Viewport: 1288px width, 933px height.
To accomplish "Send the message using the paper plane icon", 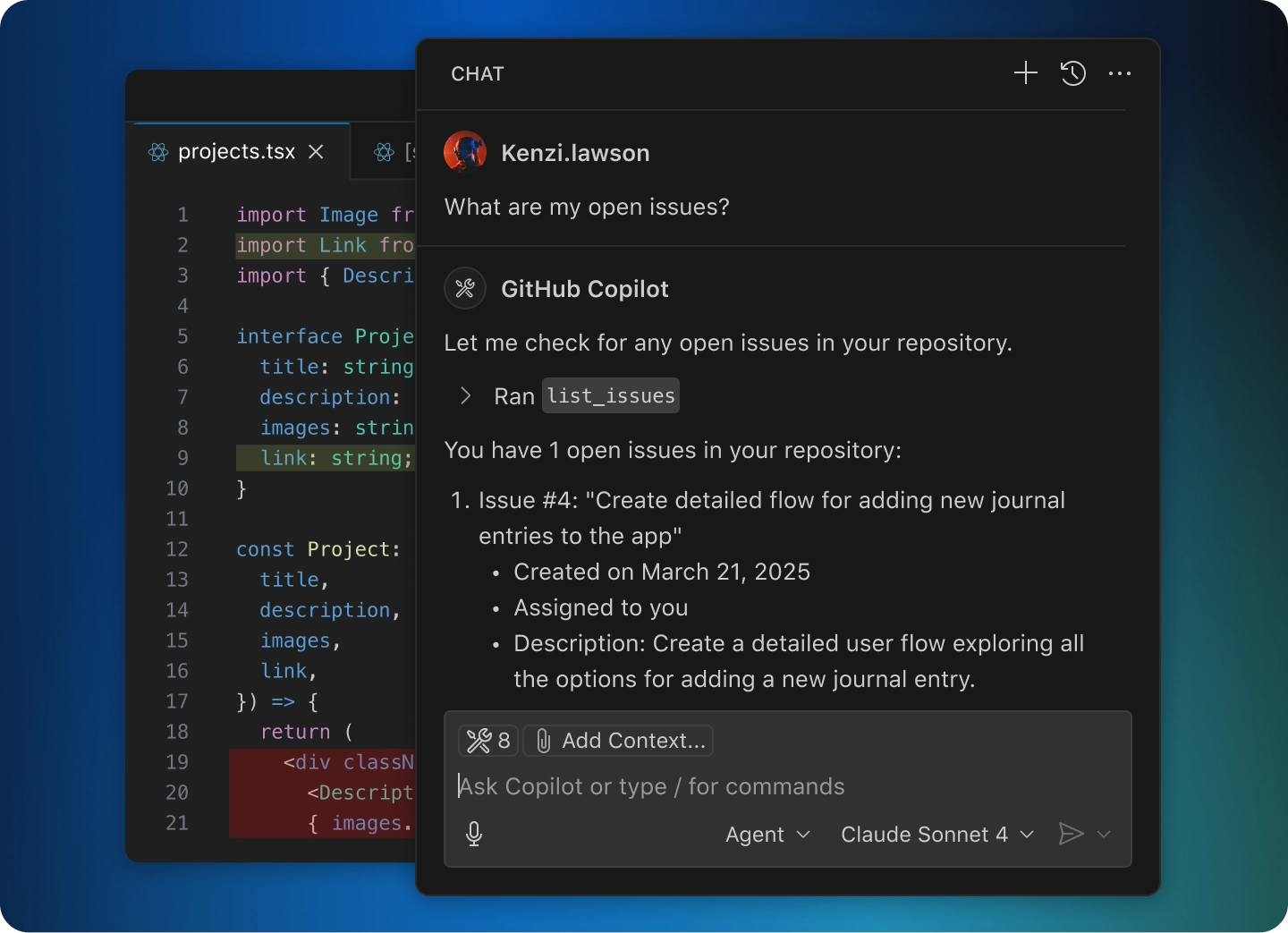I will [1071, 835].
